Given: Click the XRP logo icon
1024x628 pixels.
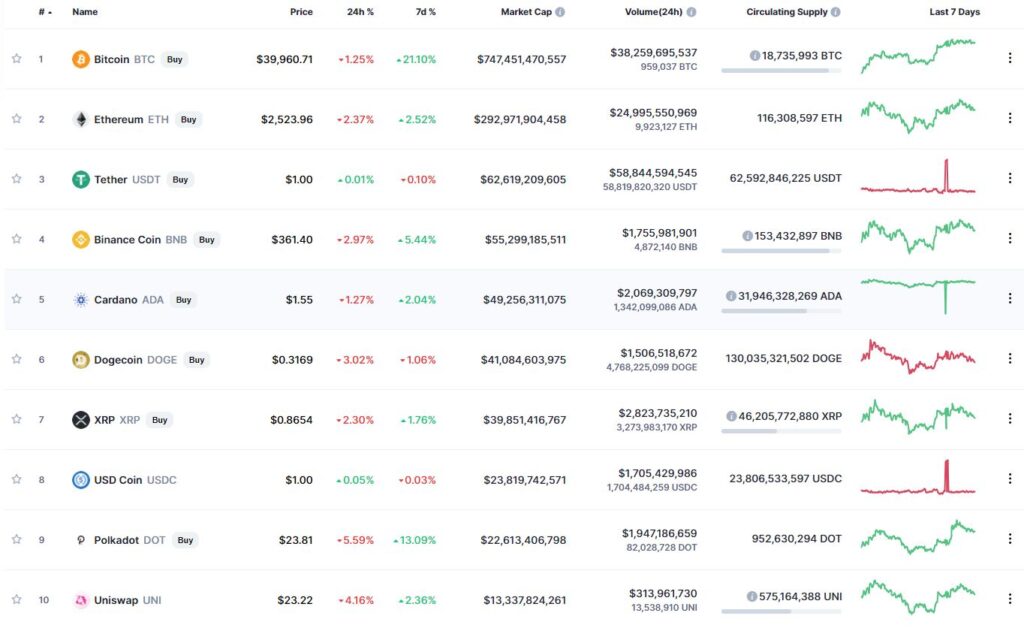Looking at the screenshot, I should coord(80,420).
